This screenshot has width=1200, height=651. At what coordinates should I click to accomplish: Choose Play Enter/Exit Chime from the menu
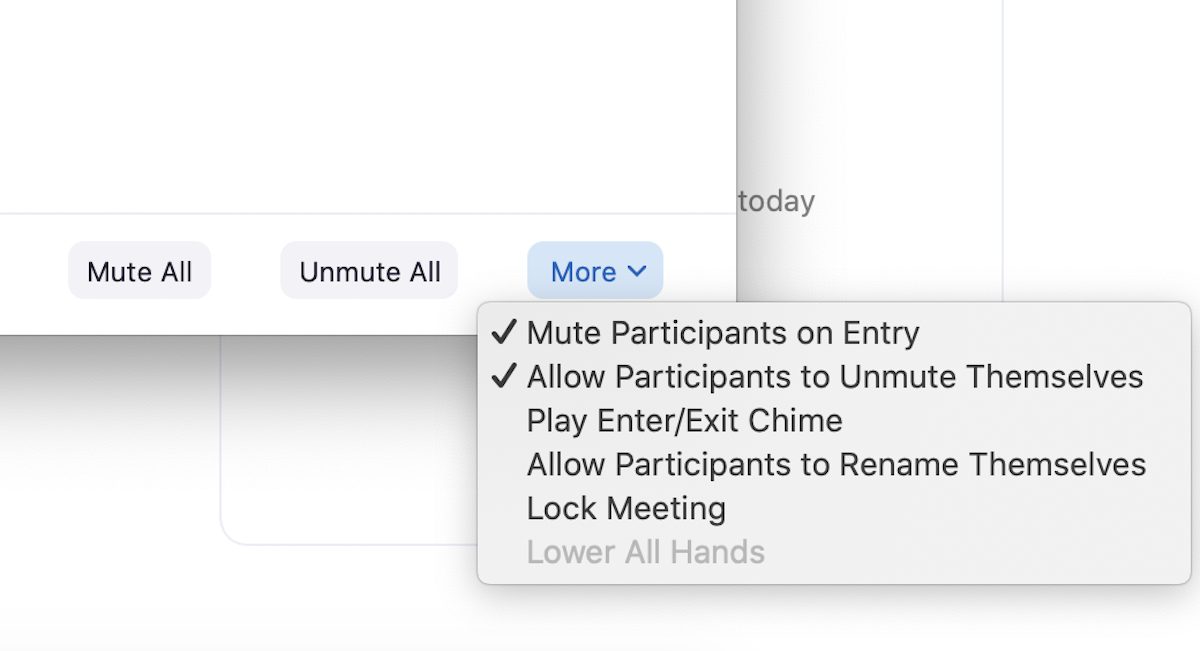(x=684, y=420)
